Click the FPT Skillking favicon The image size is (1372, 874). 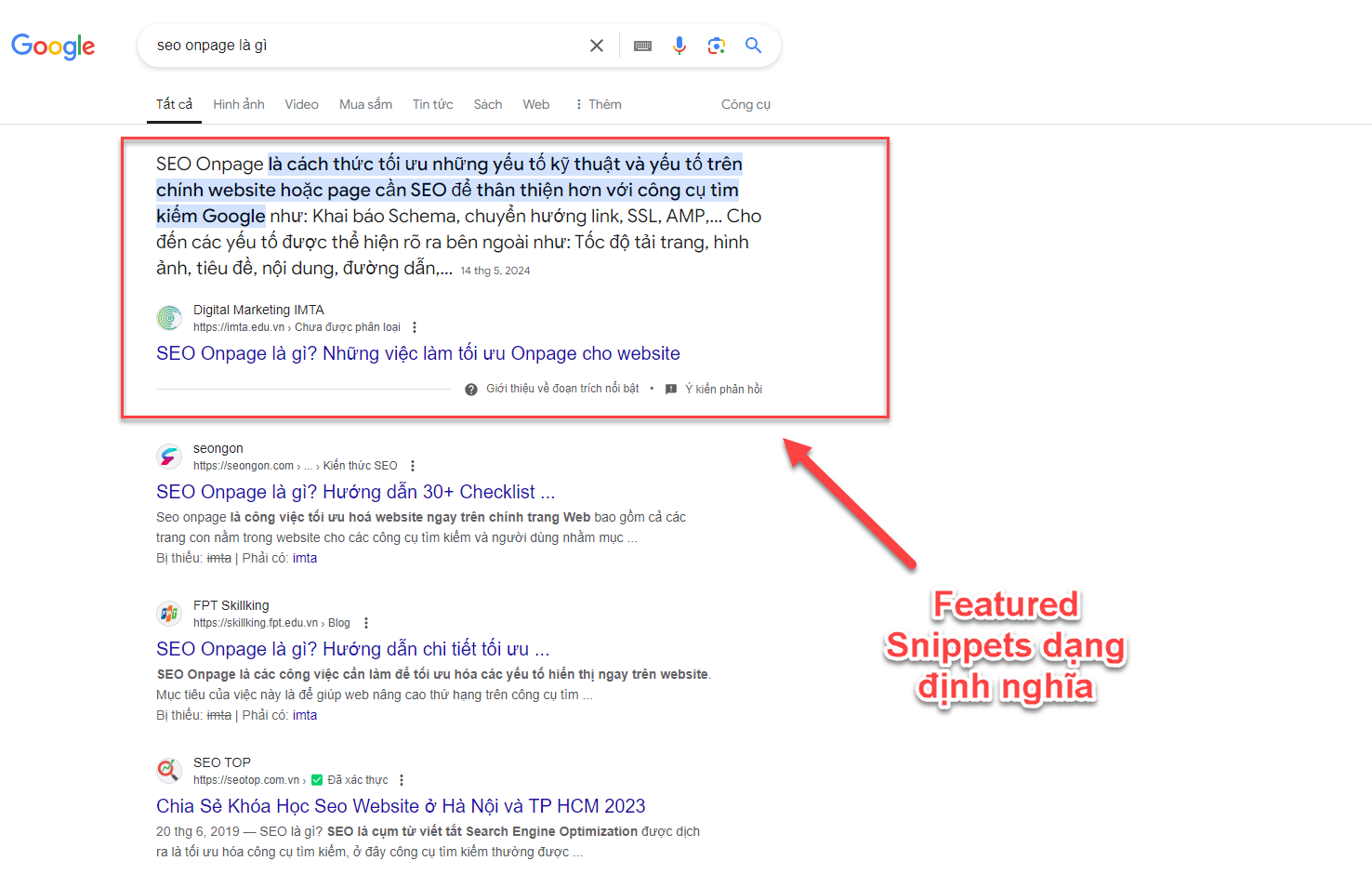[x=169, y=614]
